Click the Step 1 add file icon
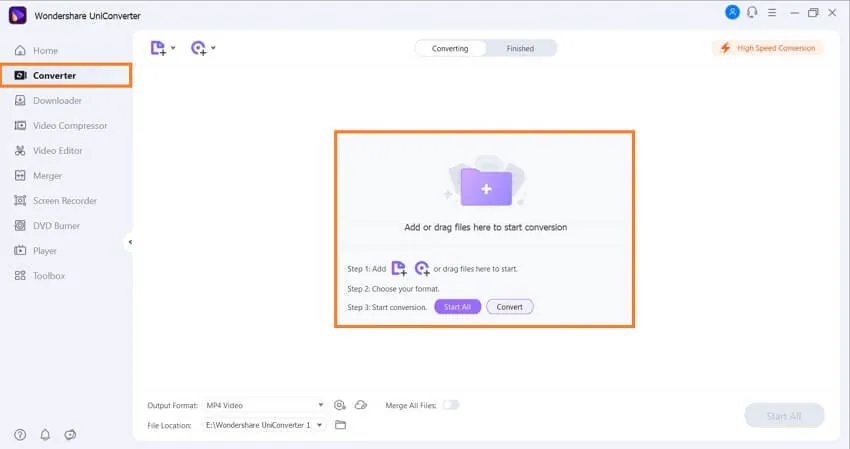Screen dimensions: 850x449 click(x=399, y=268)
